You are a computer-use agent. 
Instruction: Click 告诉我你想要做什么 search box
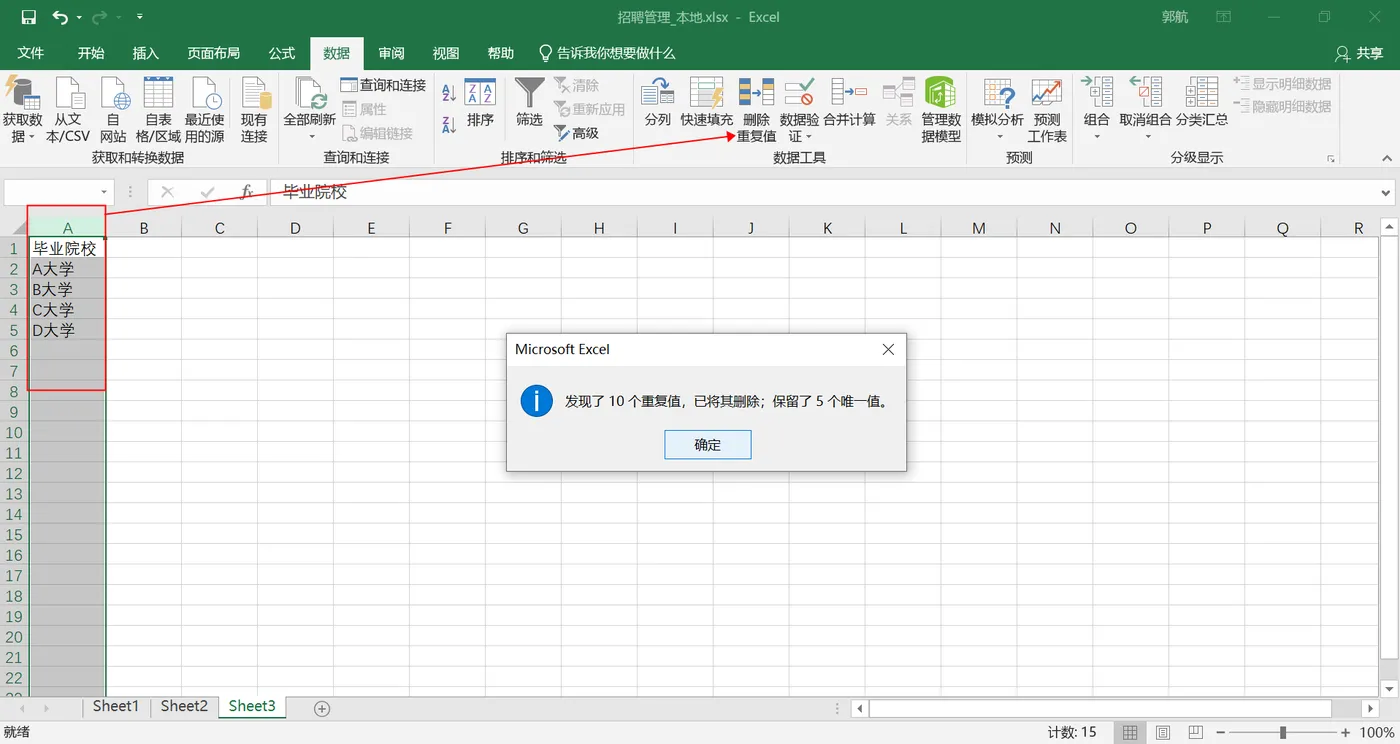(607, 53)
